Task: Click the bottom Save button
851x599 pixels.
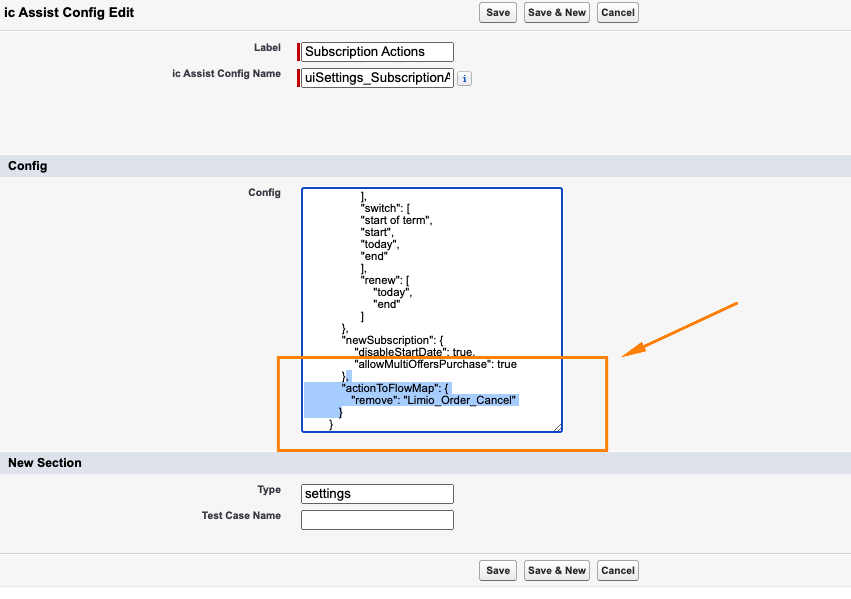Action: coord(497,570)
